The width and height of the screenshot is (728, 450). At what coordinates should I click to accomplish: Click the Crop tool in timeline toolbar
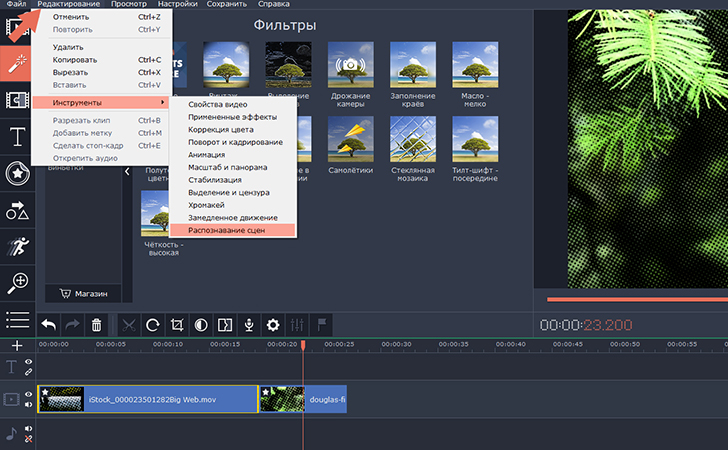tap(177, 324)
